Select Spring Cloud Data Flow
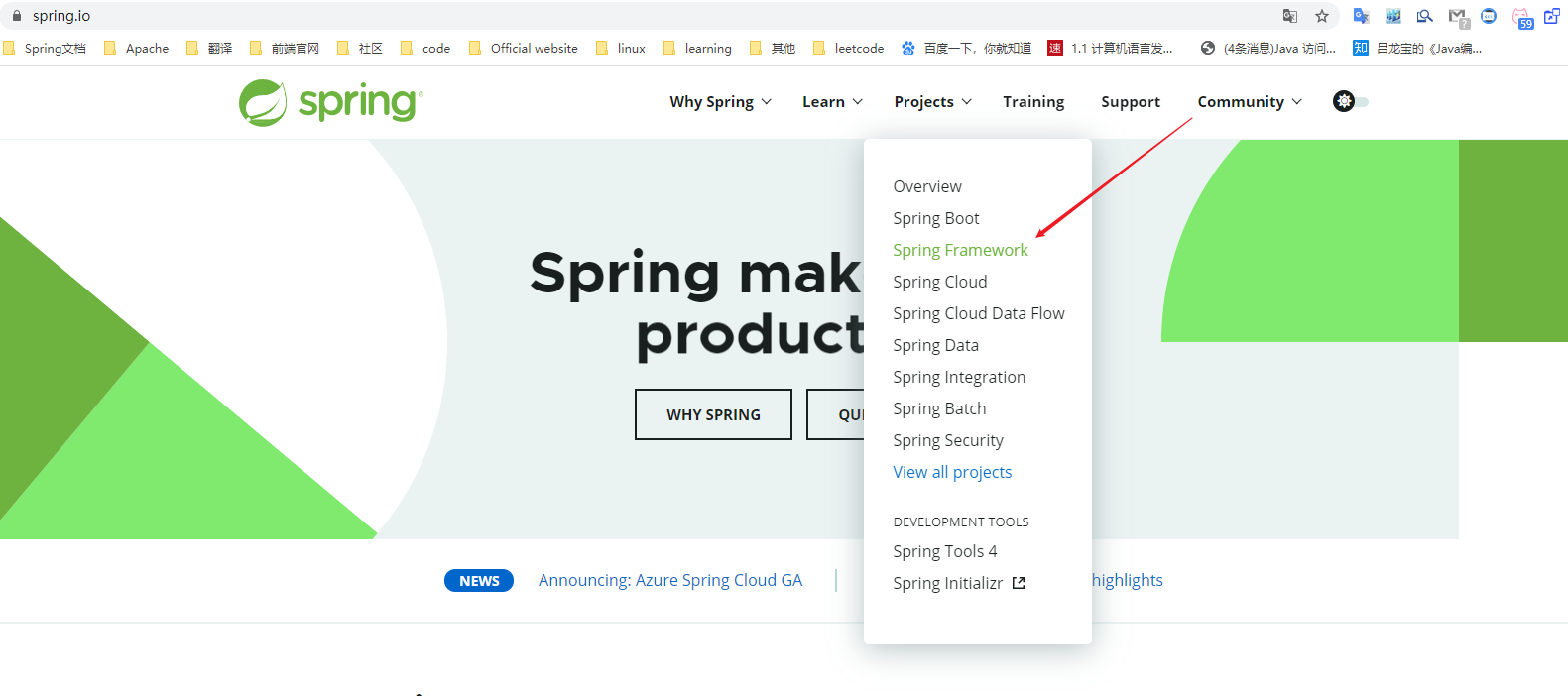The image size is (1568, 696). [x=979, y=313]
